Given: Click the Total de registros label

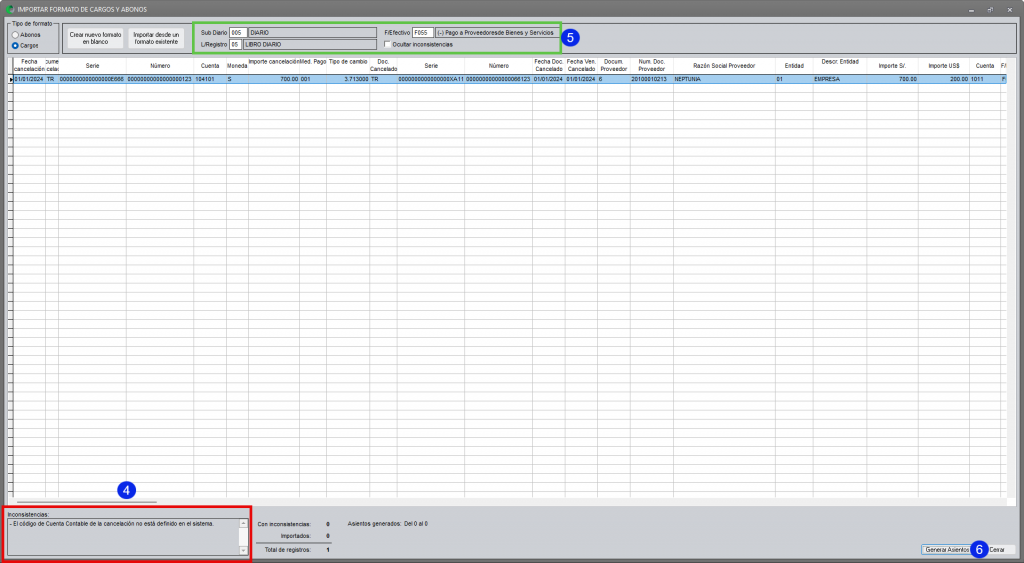Looking at the screenshot, I should pyautogui.click(x=287, y=550).
